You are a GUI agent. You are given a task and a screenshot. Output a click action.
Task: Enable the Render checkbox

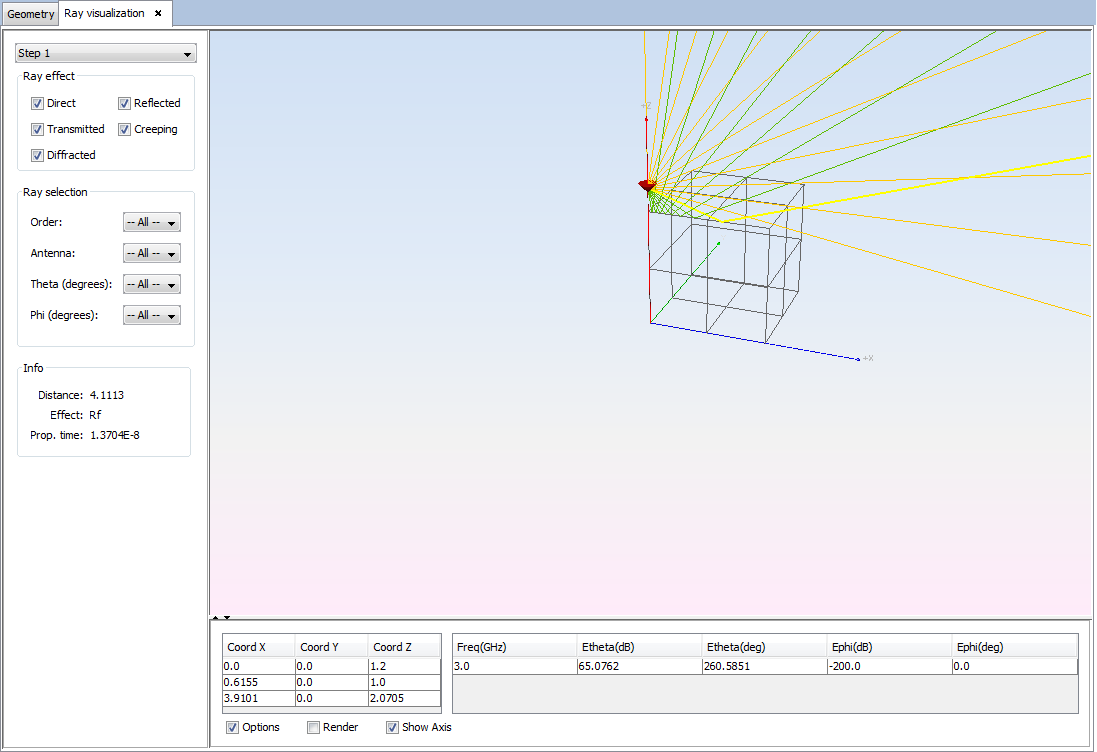(x=313, y=727)
